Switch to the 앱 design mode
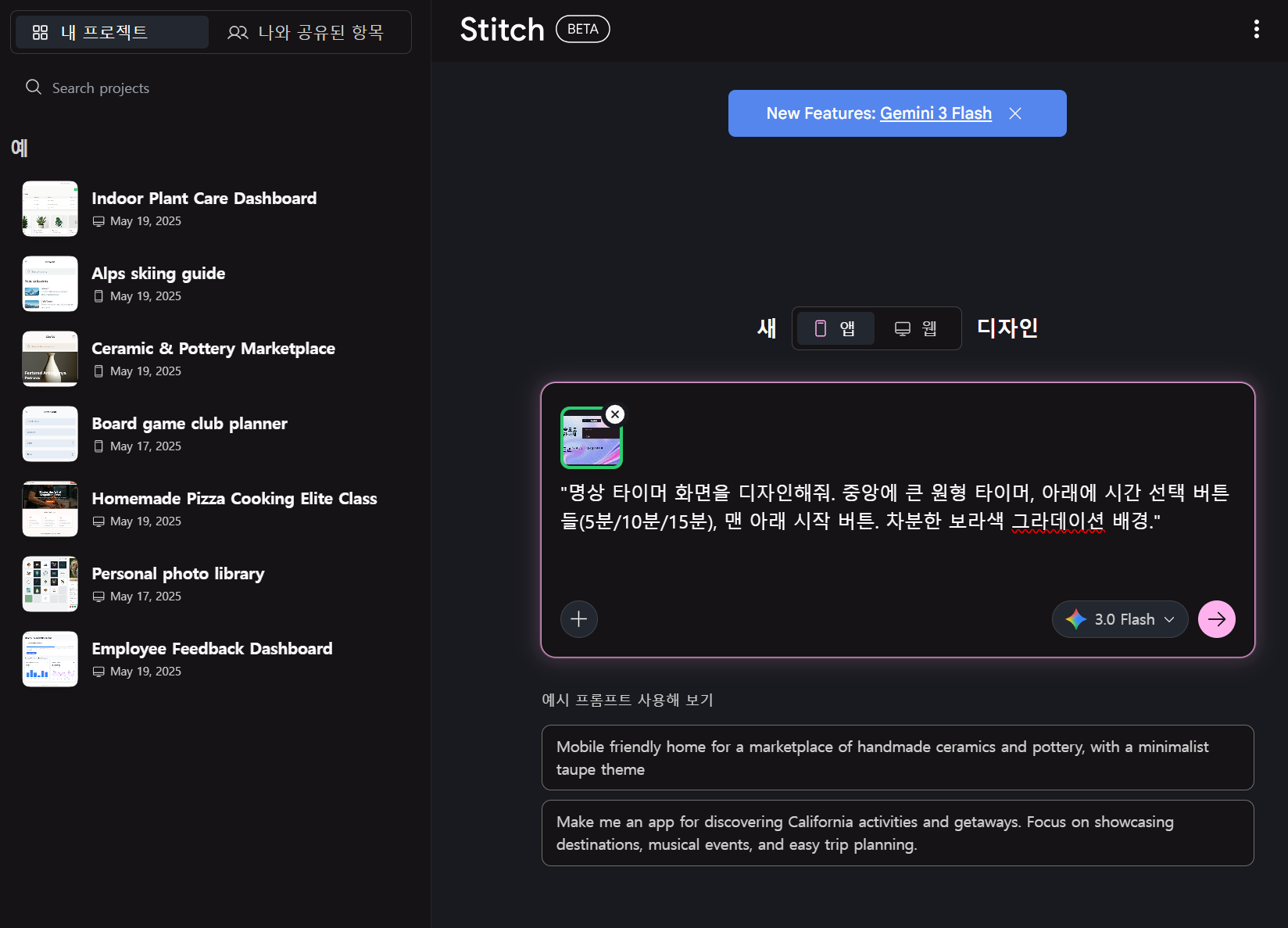The height and width of the screenshot is (928, 1288). pyautogui.click(x=835, y=328)
